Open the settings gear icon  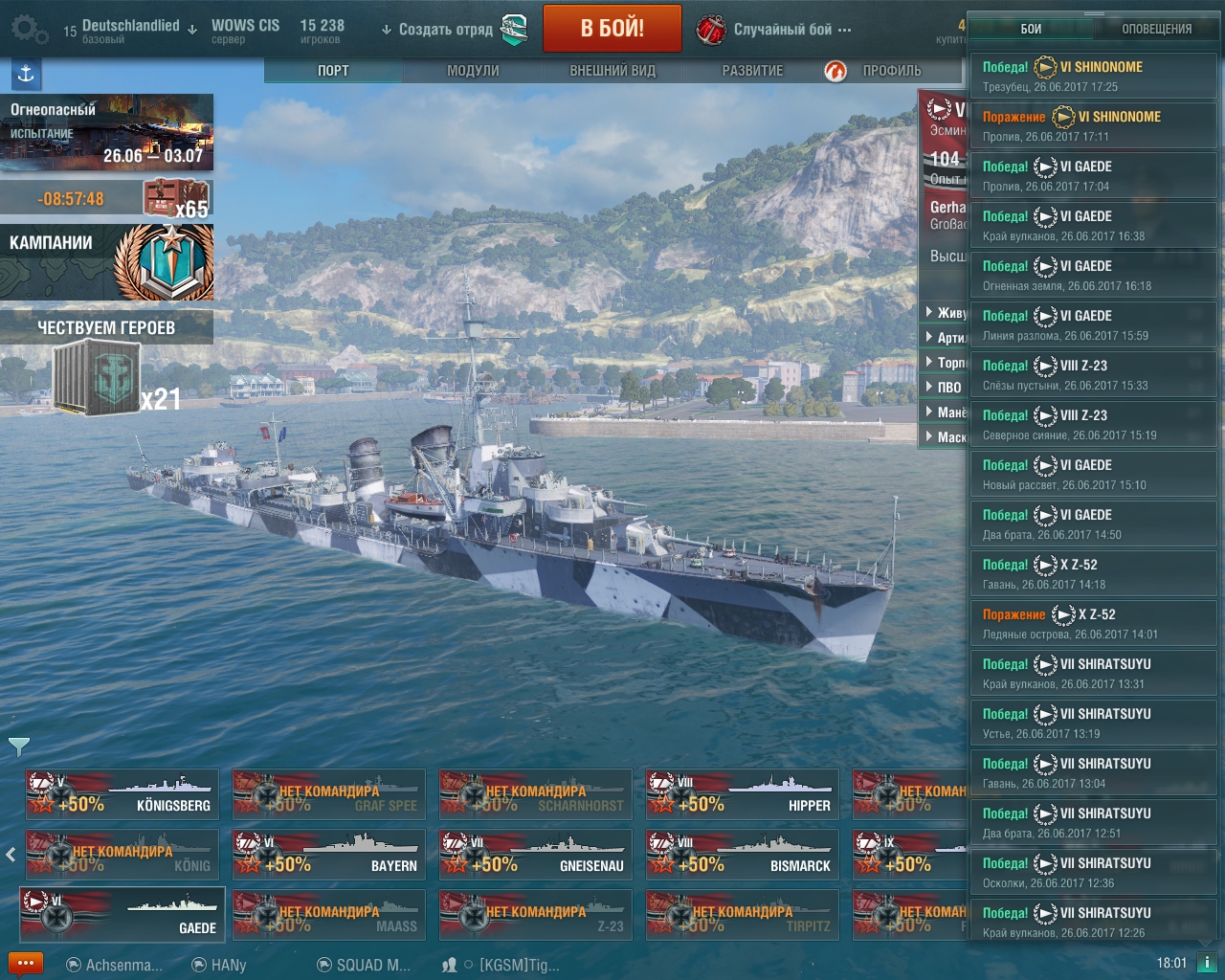[27, 30]
